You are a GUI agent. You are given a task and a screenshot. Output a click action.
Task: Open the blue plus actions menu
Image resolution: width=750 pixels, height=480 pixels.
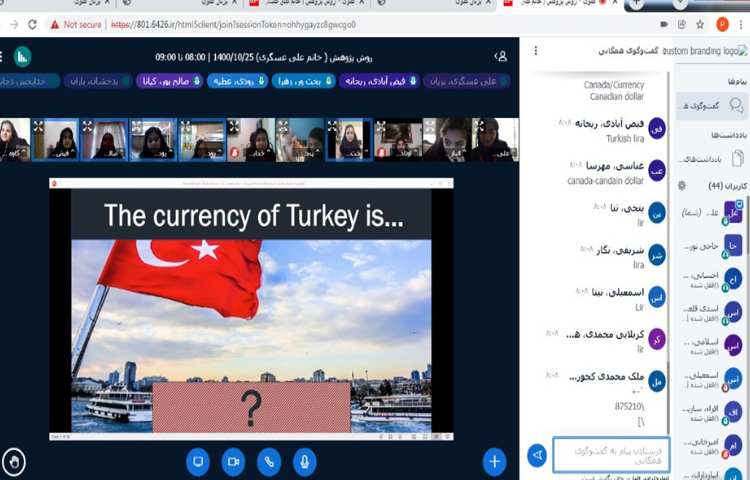click(x=495, y=461)
